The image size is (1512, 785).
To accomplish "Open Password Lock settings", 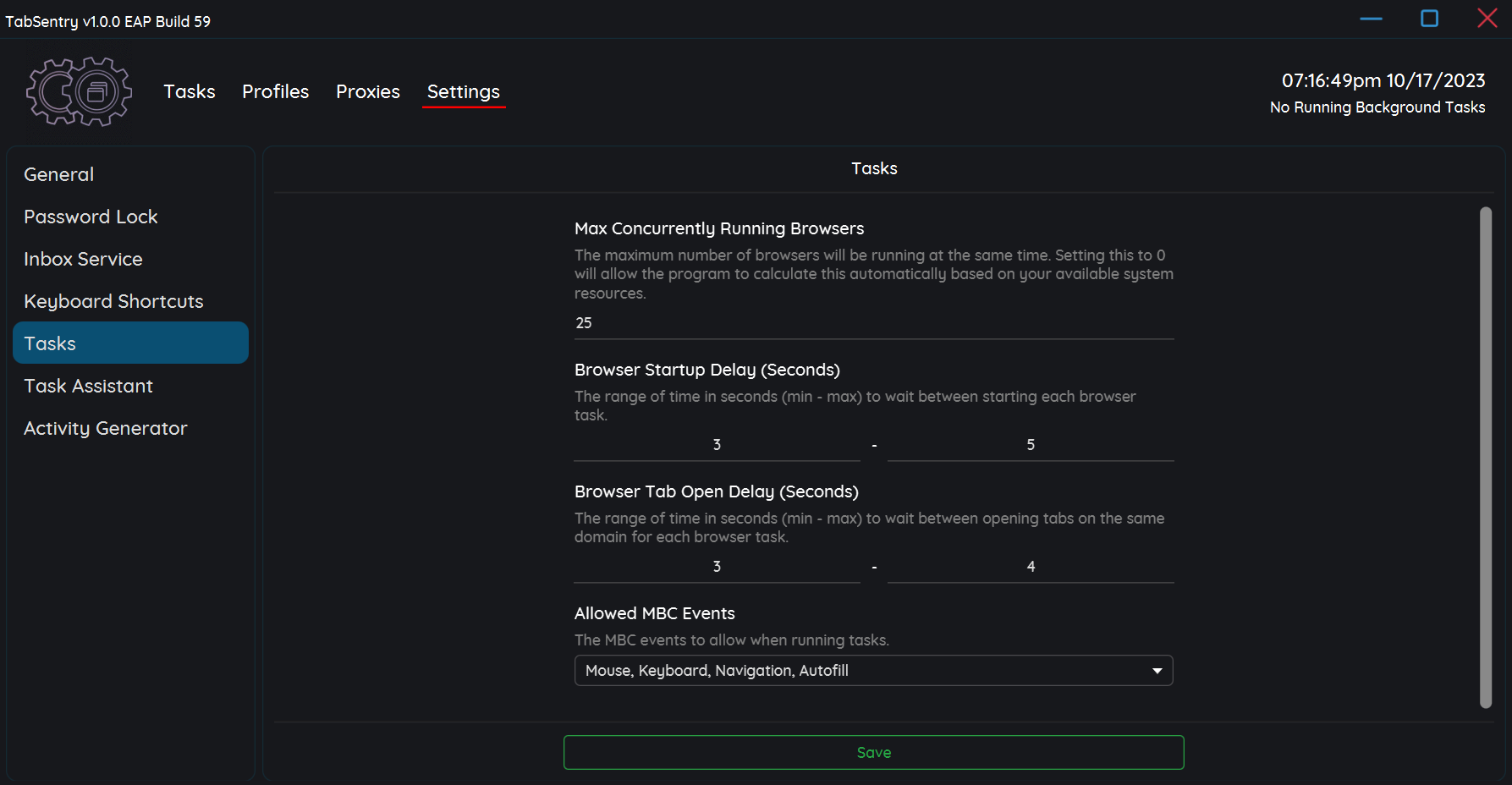I will (91, 217).
